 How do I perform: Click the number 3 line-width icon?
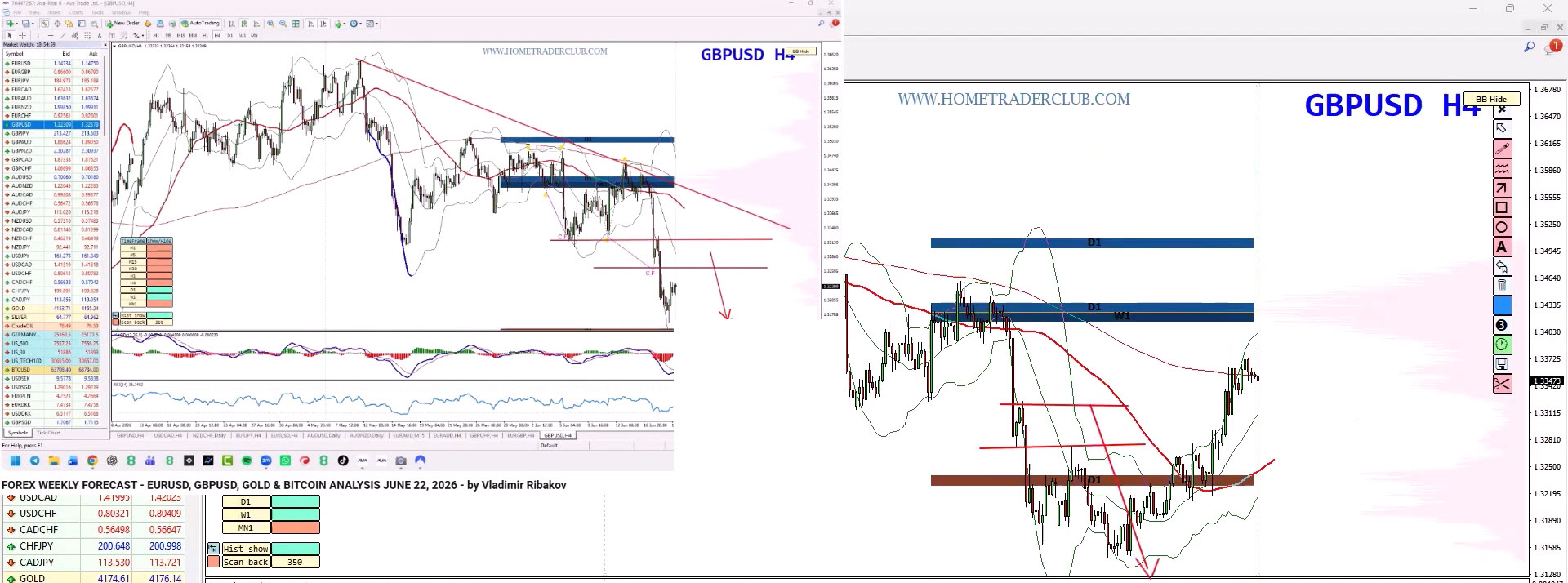pos(1502,325)
